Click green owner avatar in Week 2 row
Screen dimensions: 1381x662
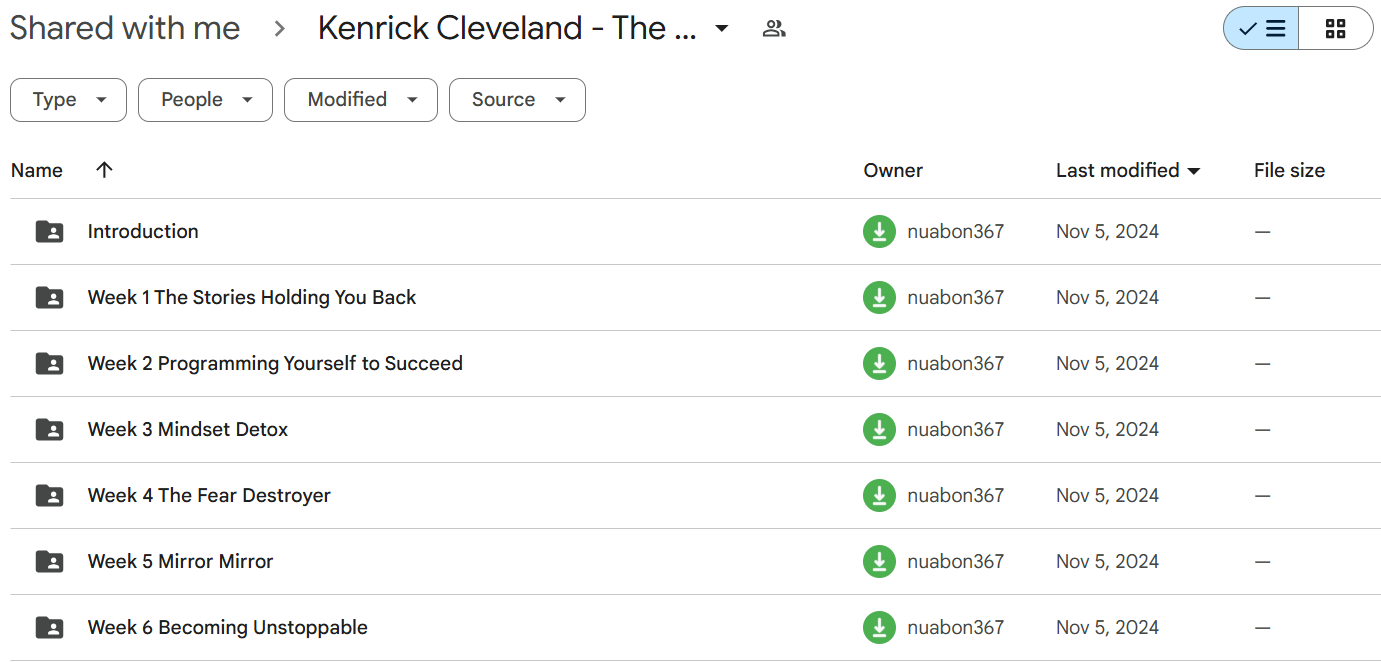point(879,364)
